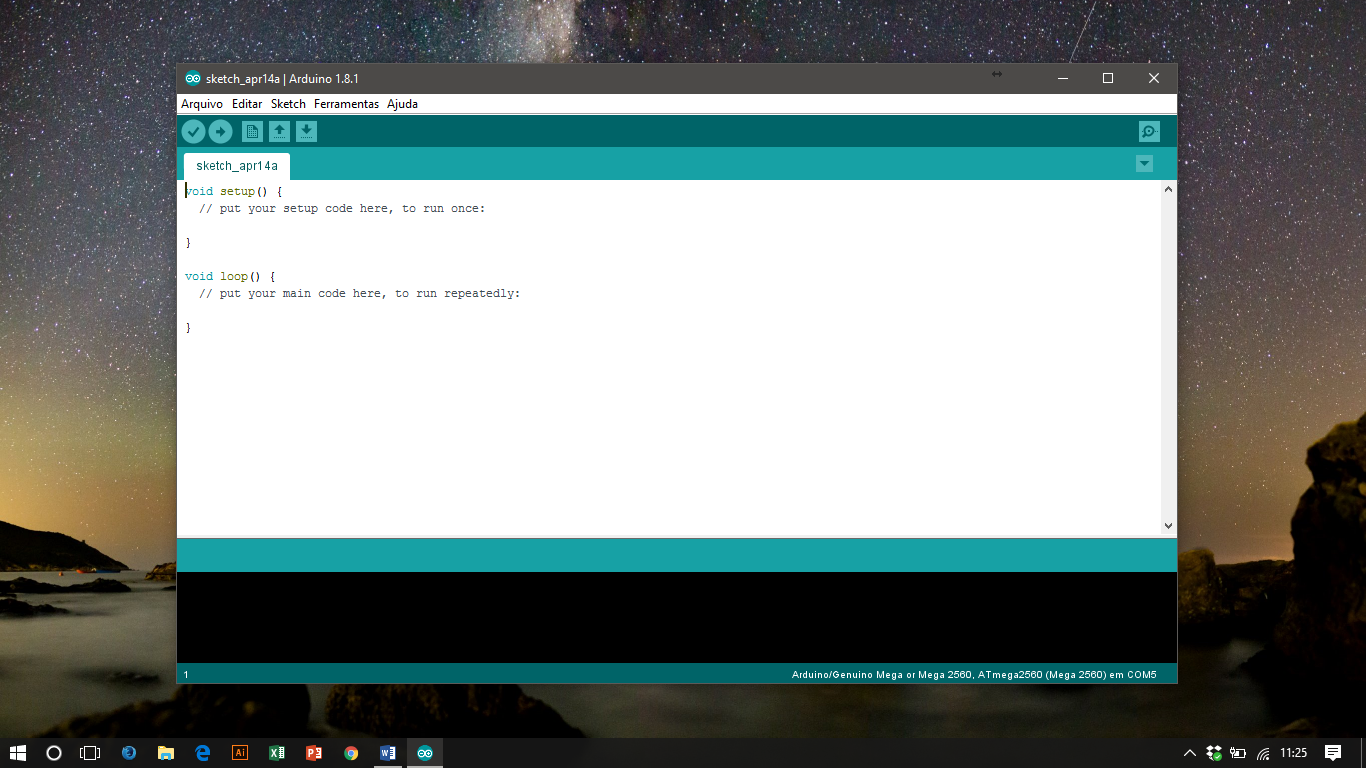The height and width of the screenshot is (768, 1366).
Task: Upload the sketch with the arrow button
Action: 220,132
